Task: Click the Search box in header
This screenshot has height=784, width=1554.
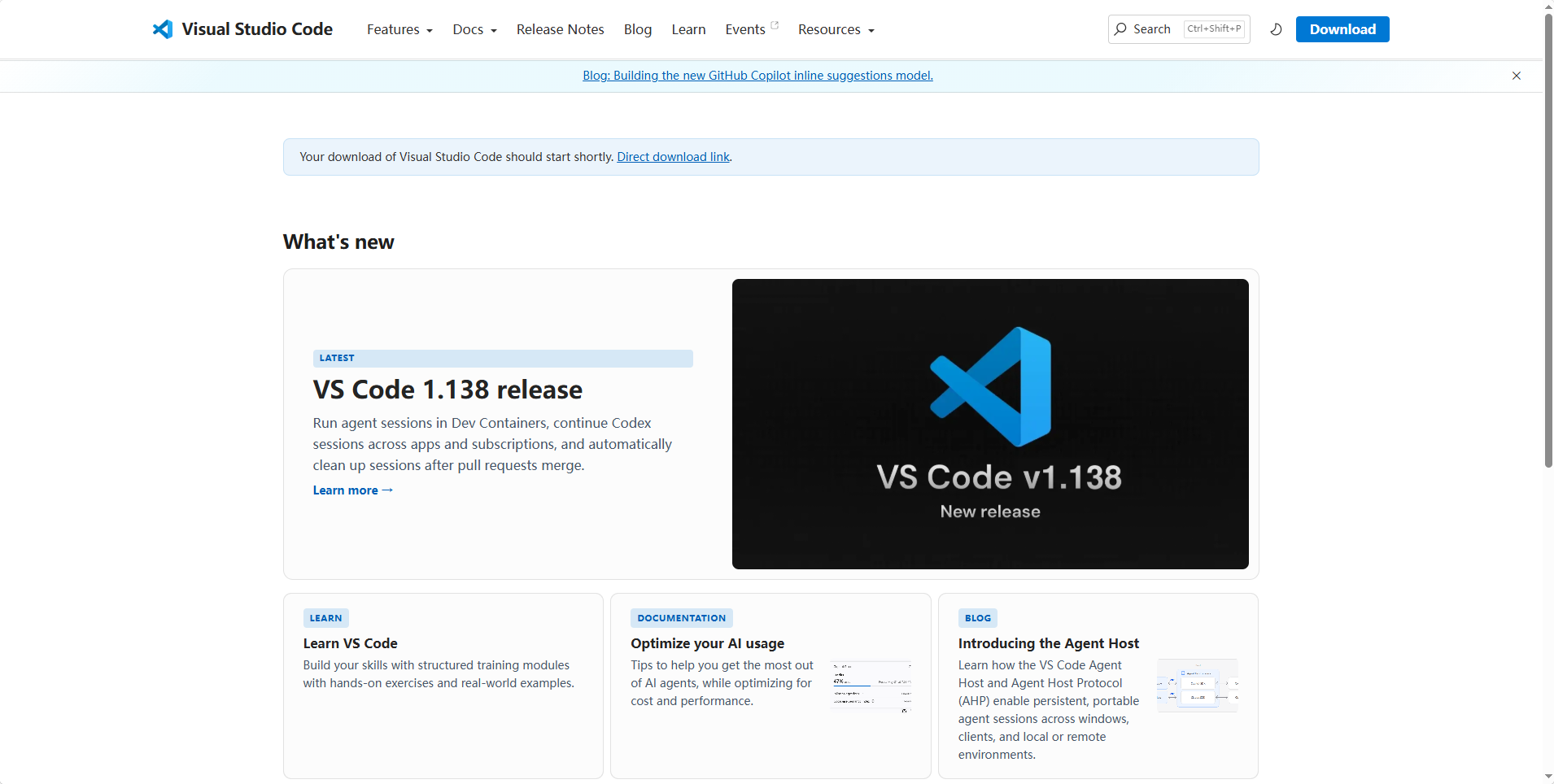Action: 1179,29
